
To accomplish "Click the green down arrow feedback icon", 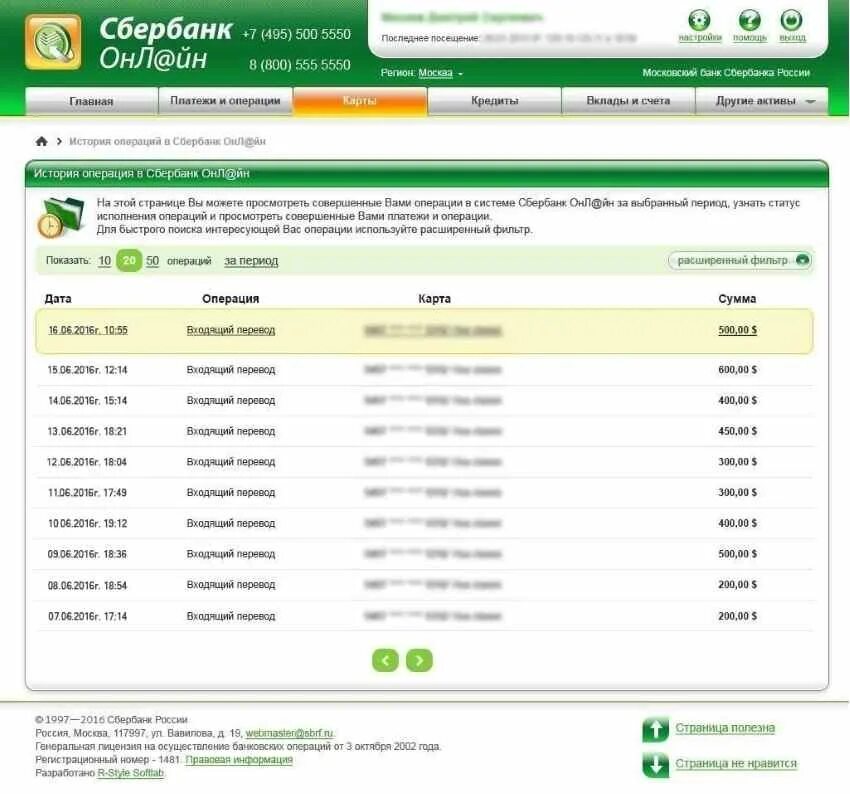I will pos(655,765).
